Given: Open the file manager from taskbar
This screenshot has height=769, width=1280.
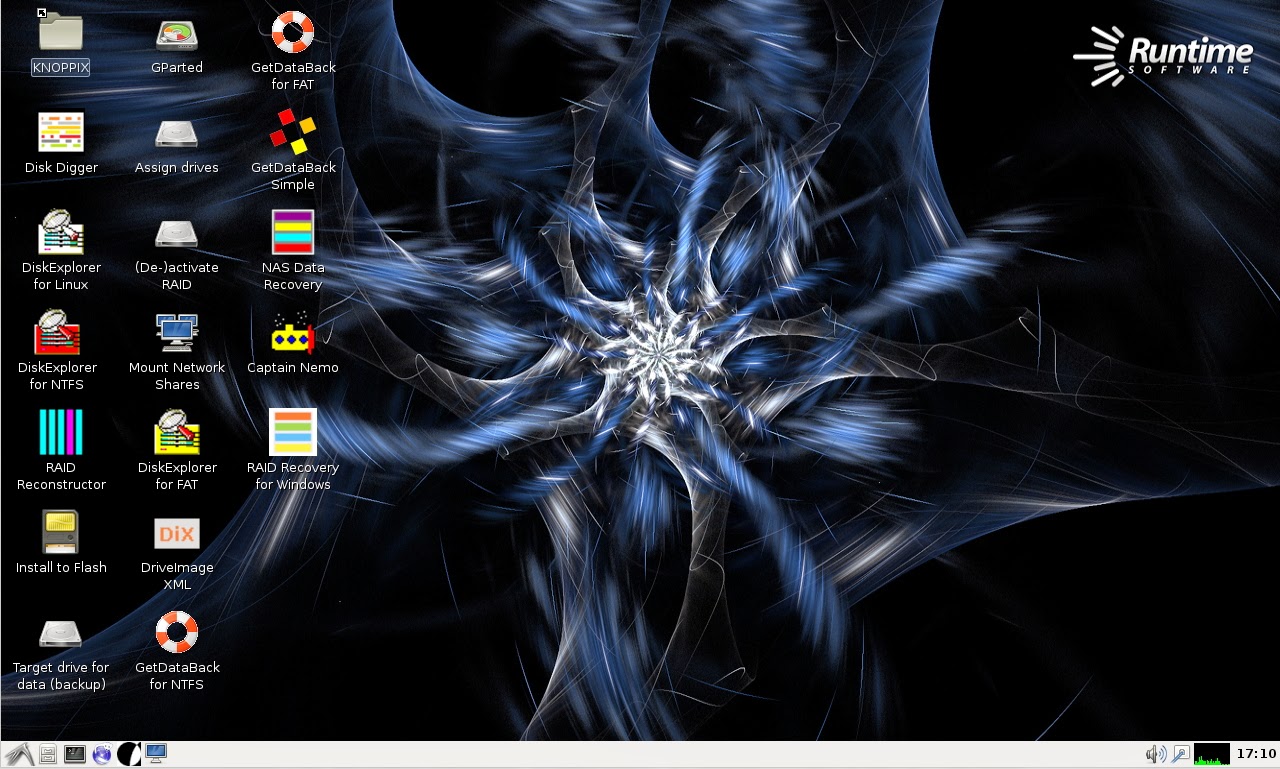Looking at the screenshot, I should (x=48, y=754).
